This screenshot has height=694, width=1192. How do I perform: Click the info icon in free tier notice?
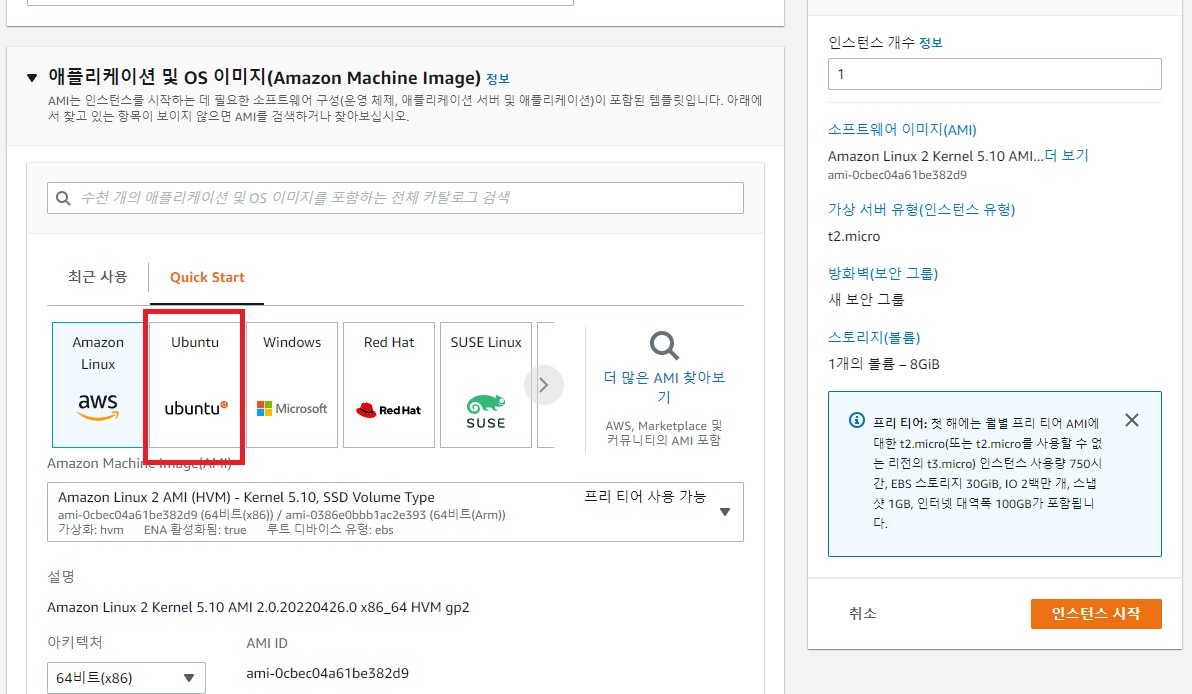click(x=857, y=420)
